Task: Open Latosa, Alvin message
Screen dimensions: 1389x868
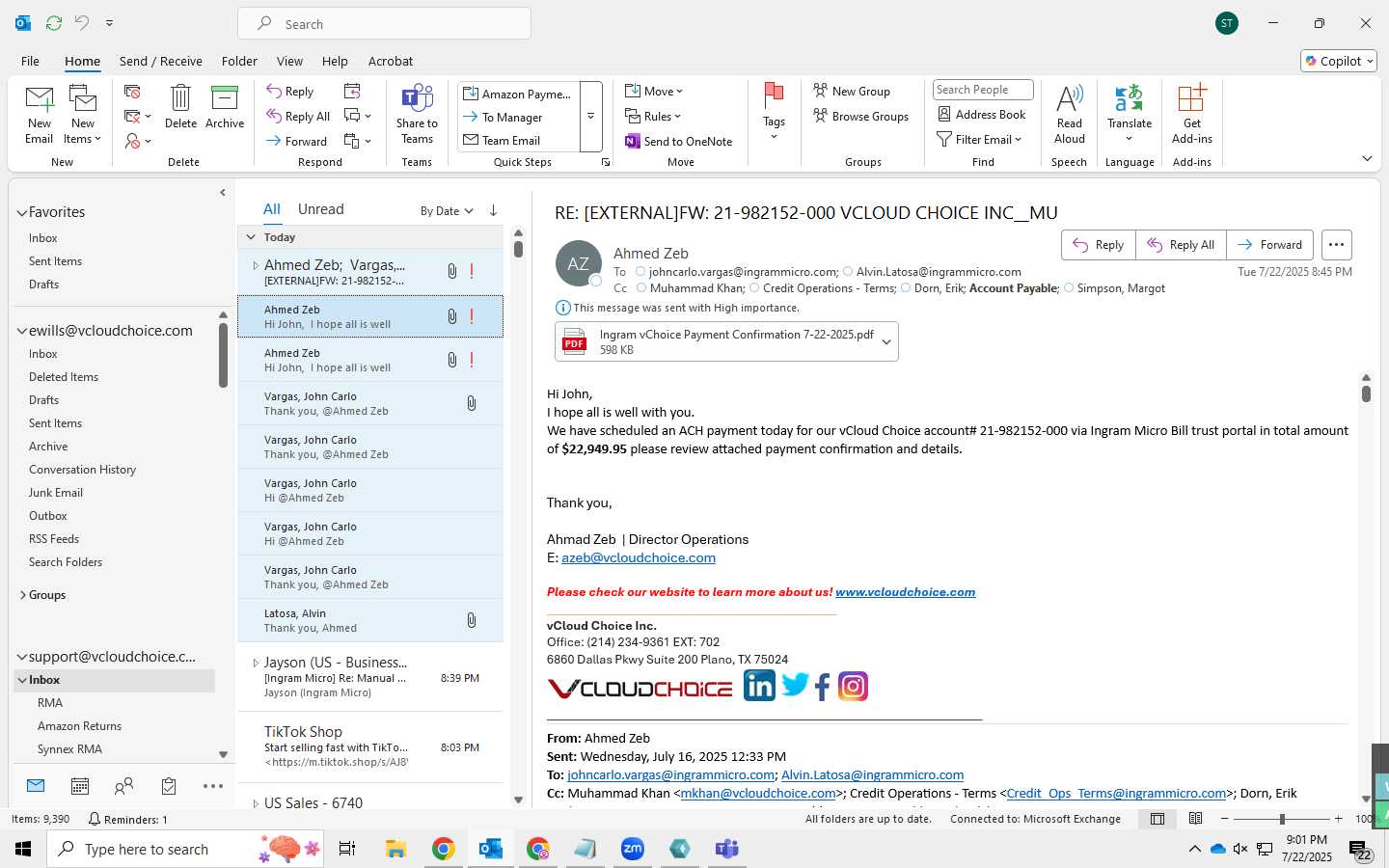Action: (x=370, y=620)
